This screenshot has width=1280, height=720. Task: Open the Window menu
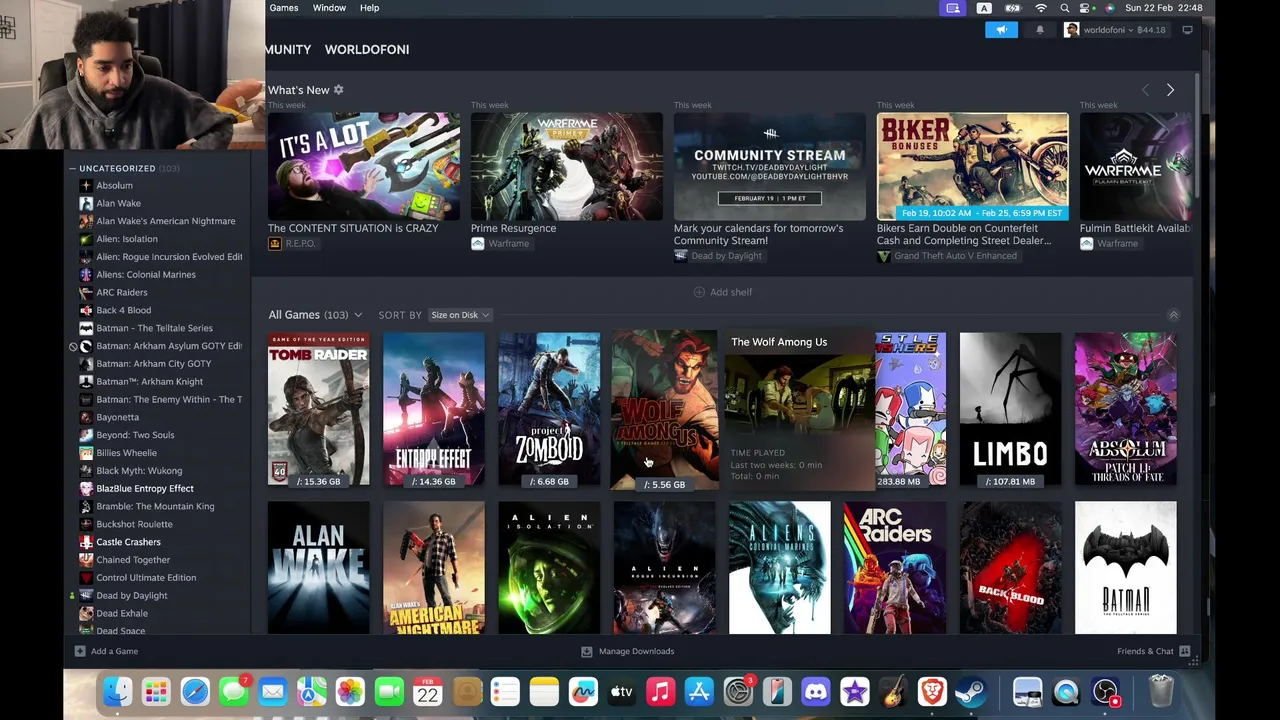[x=329, y=8]
